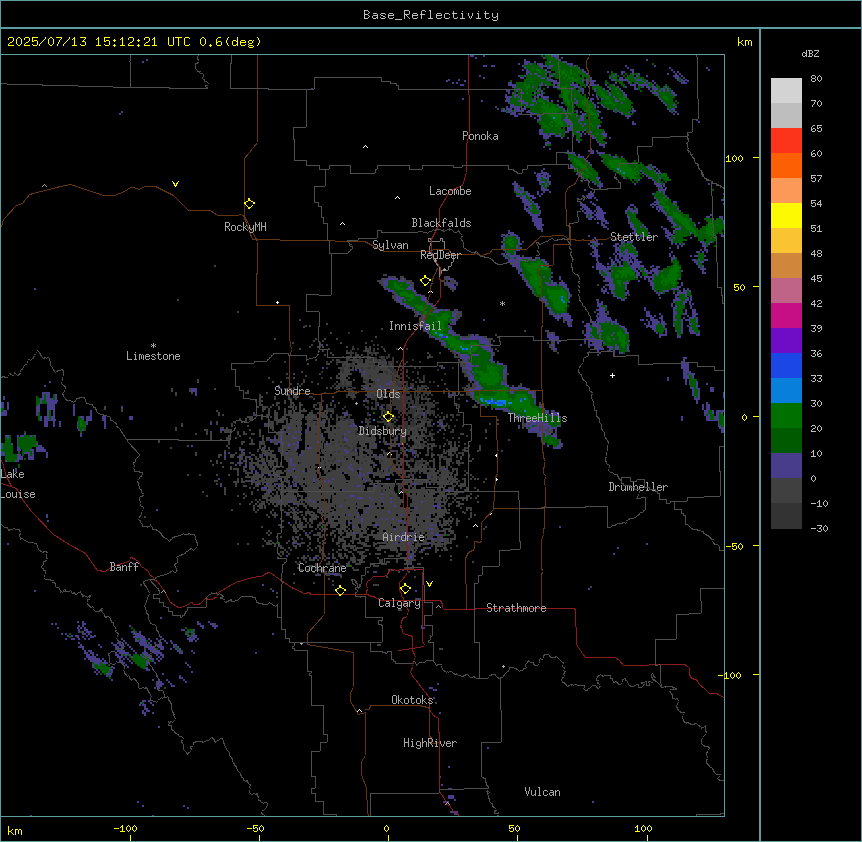Click the yellow V marker northwest of RockyMH
The height and width of the screenshot is (842, 862).
[175, 184]
